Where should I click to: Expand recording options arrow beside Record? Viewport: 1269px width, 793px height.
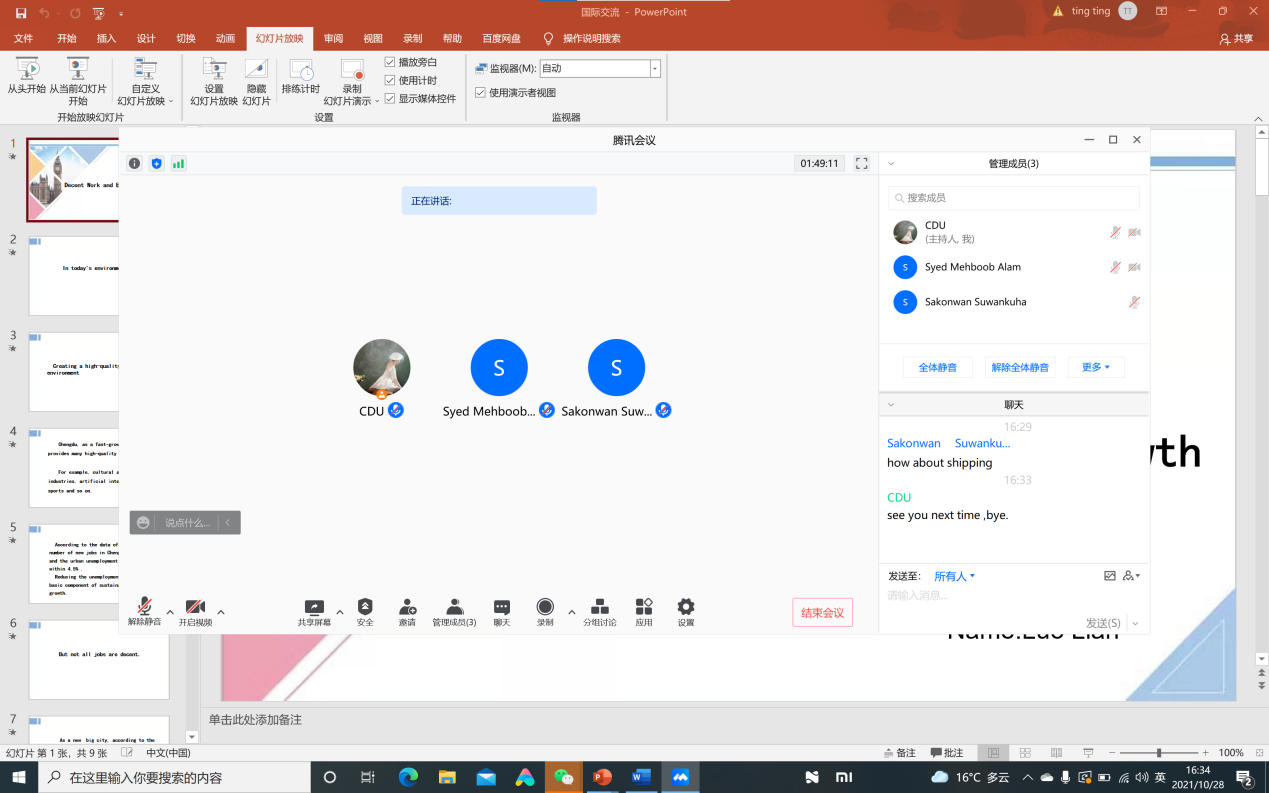(x=572, y=612)
